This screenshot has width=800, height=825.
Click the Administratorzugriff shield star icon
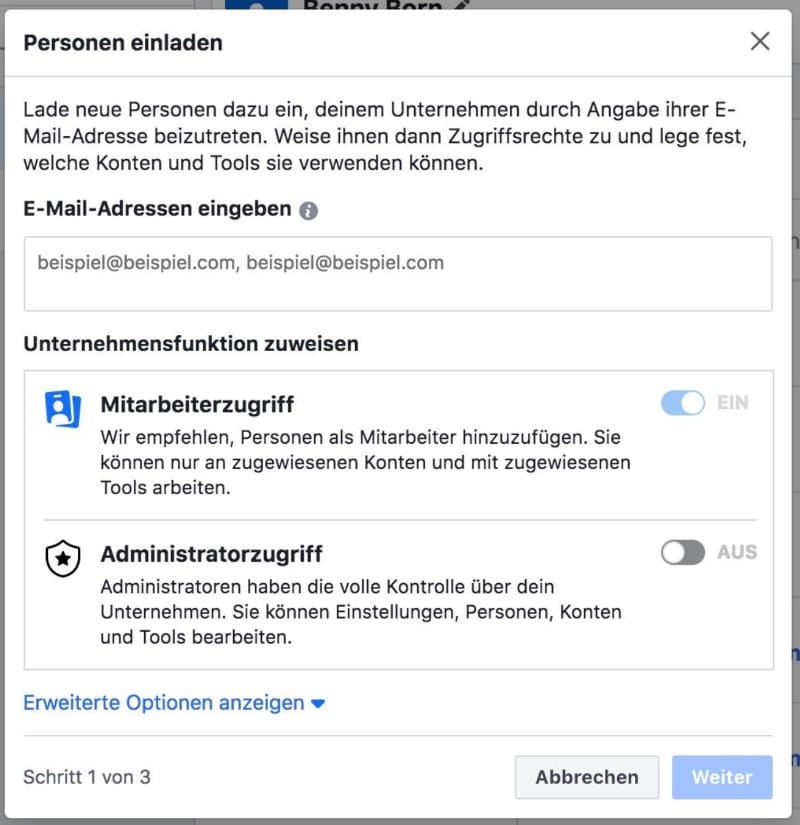click(x=63, y=559)
